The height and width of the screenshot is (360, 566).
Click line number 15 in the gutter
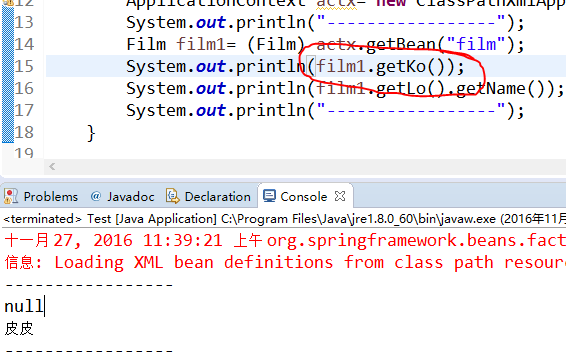(x=24, y=66)
